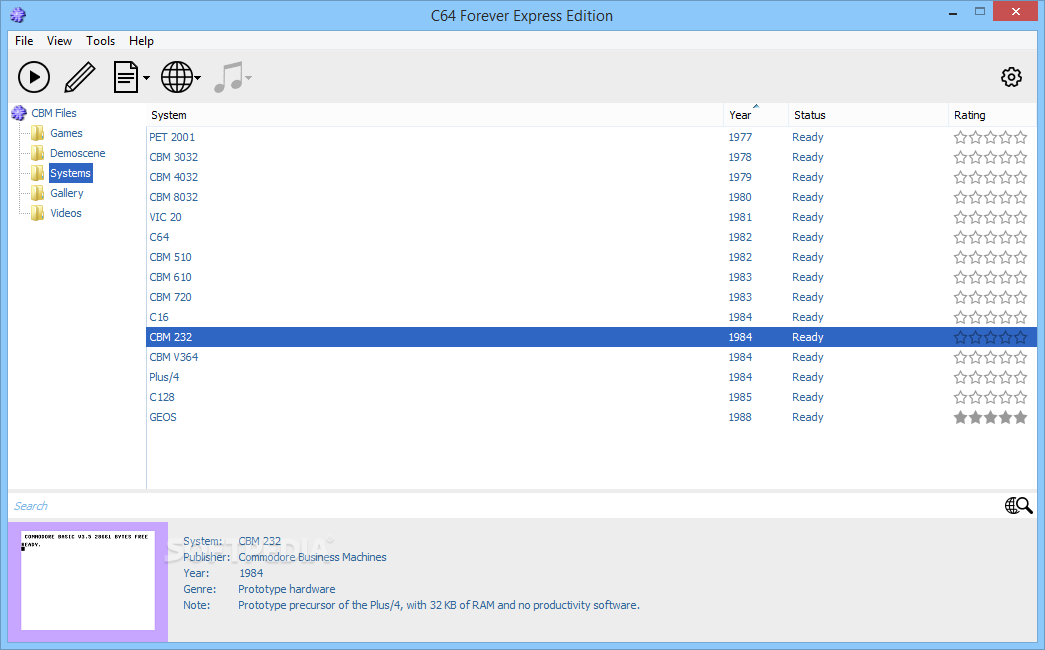Viewport: 1045px width, 650px height.
Task: Select the CBM 720 row
Action: (591, 297)
